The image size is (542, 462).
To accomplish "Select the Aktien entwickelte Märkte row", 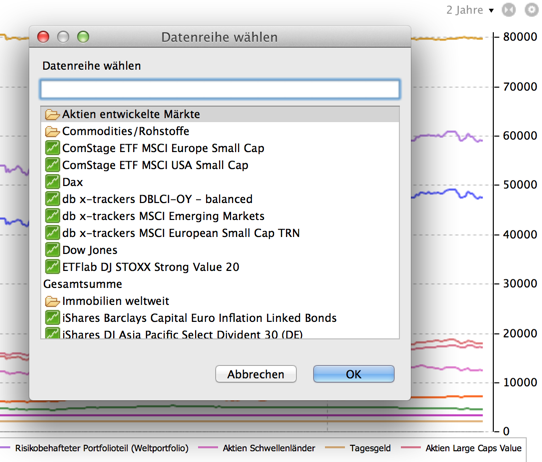I will [x=220, y=114].
